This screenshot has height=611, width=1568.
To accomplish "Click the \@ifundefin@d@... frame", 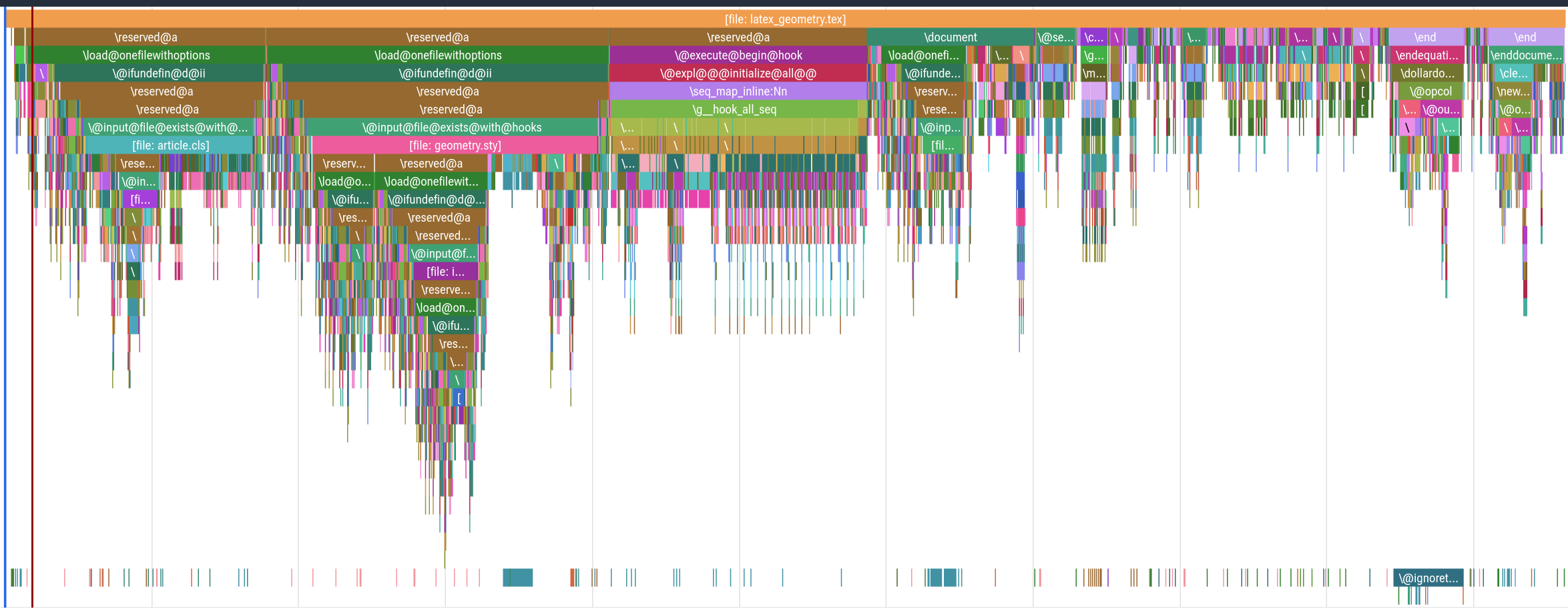I will pyautogui.click(x=437, y=200).
